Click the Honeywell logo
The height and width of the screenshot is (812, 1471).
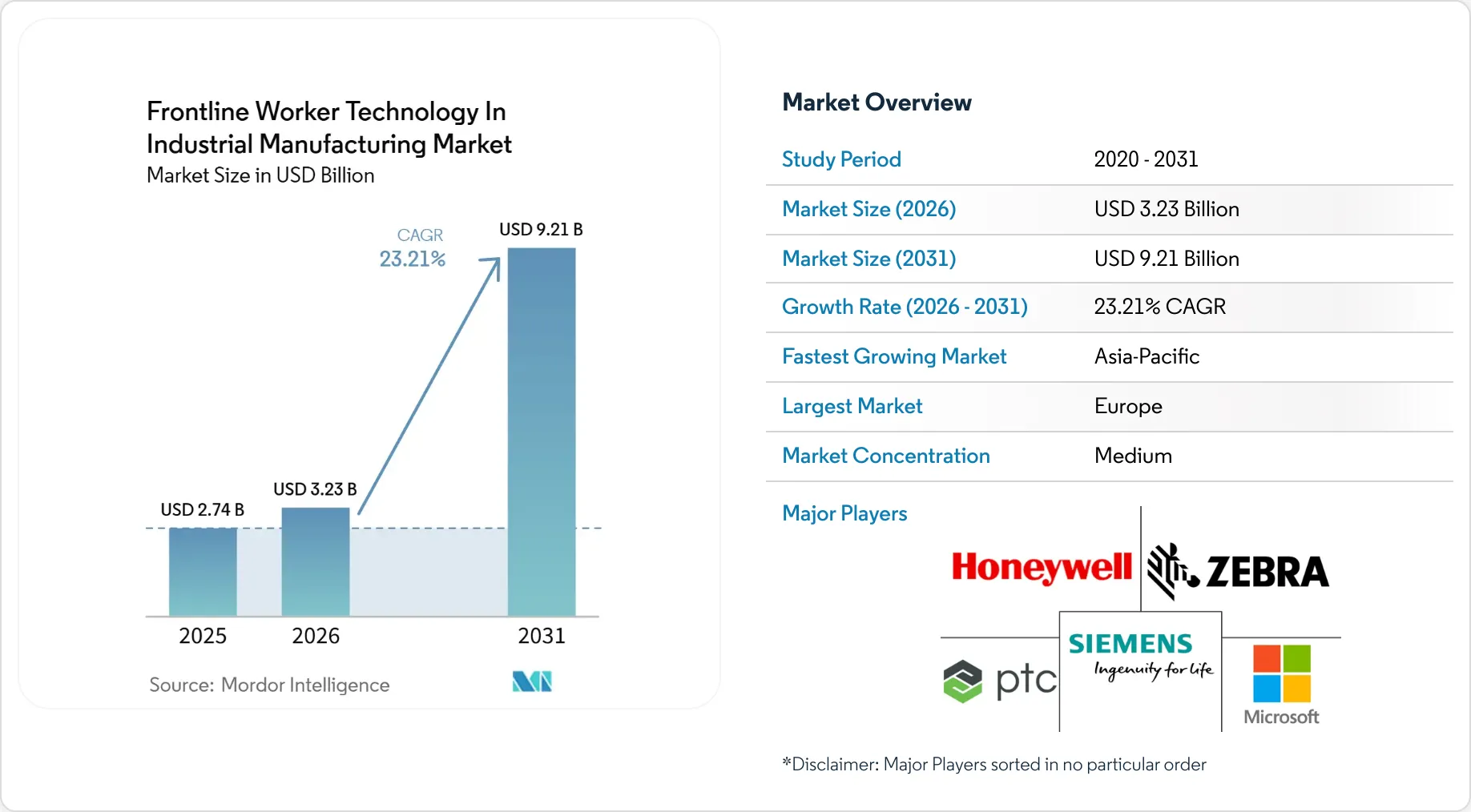coord(1042,568)
